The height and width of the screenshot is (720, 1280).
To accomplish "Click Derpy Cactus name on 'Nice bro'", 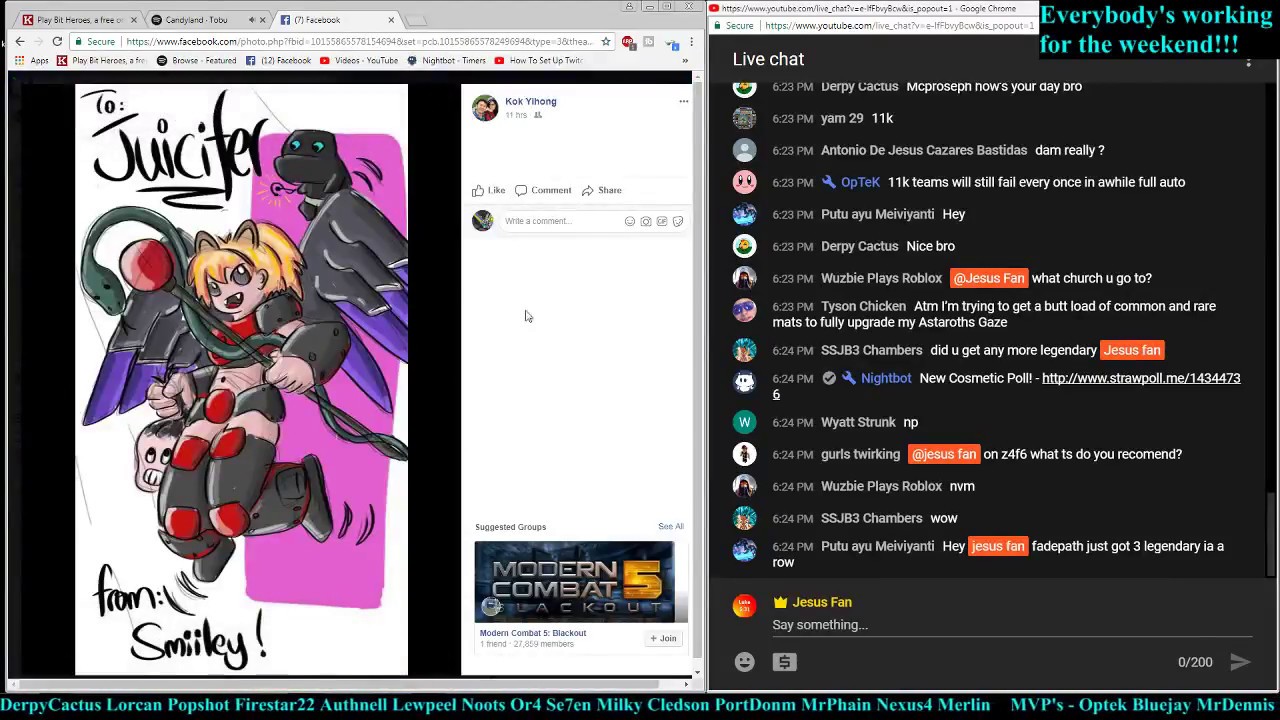I will click(x=860, y=246).
